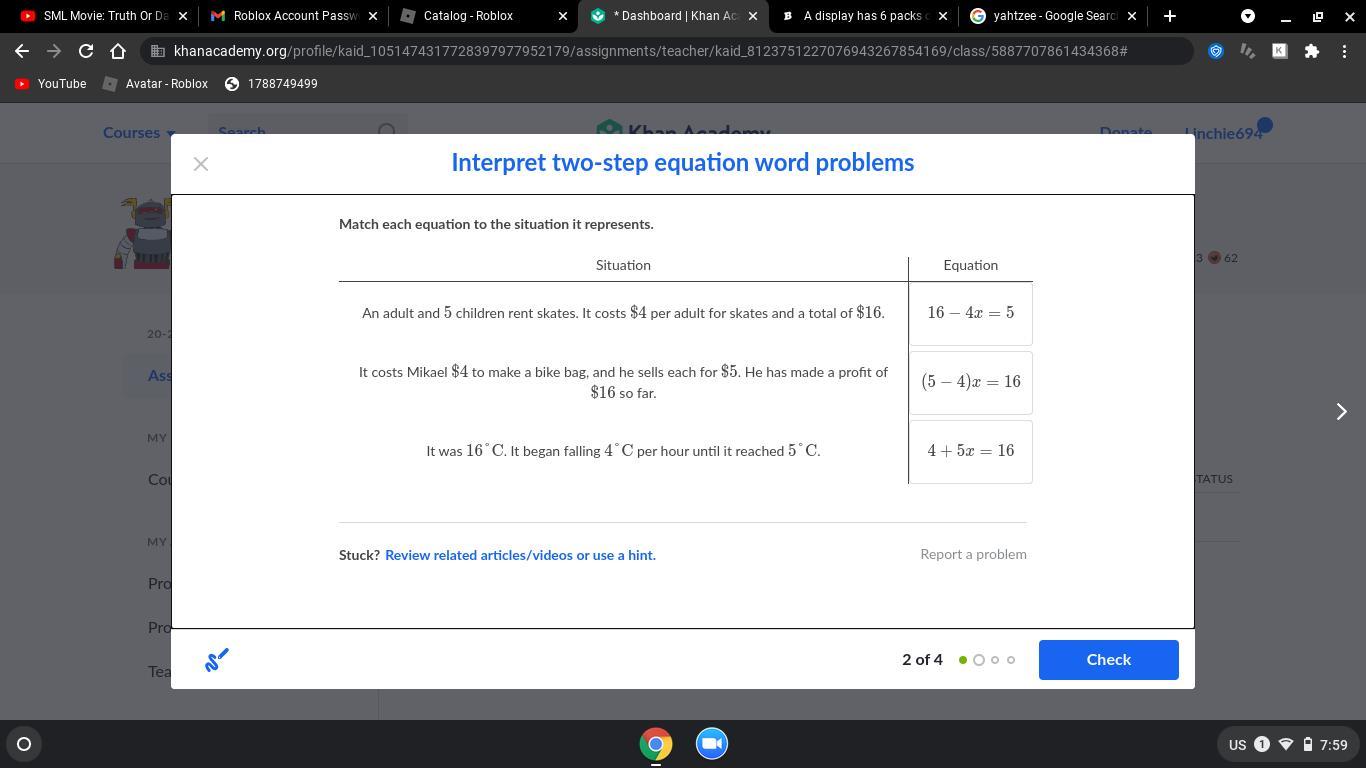
Task: Open 1788749499 bookmark
Action: [271, 84]
